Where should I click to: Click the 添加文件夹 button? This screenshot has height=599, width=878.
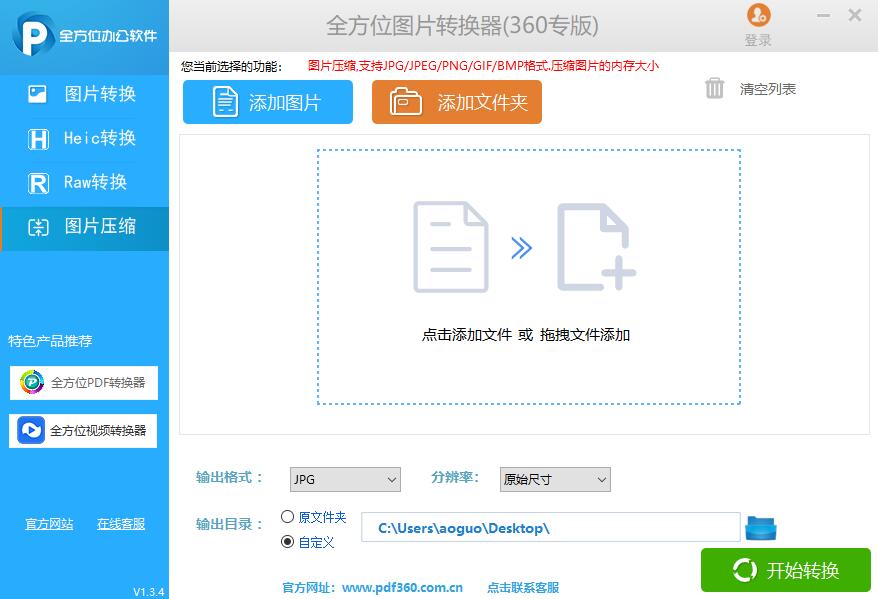(x=457, y=102)
